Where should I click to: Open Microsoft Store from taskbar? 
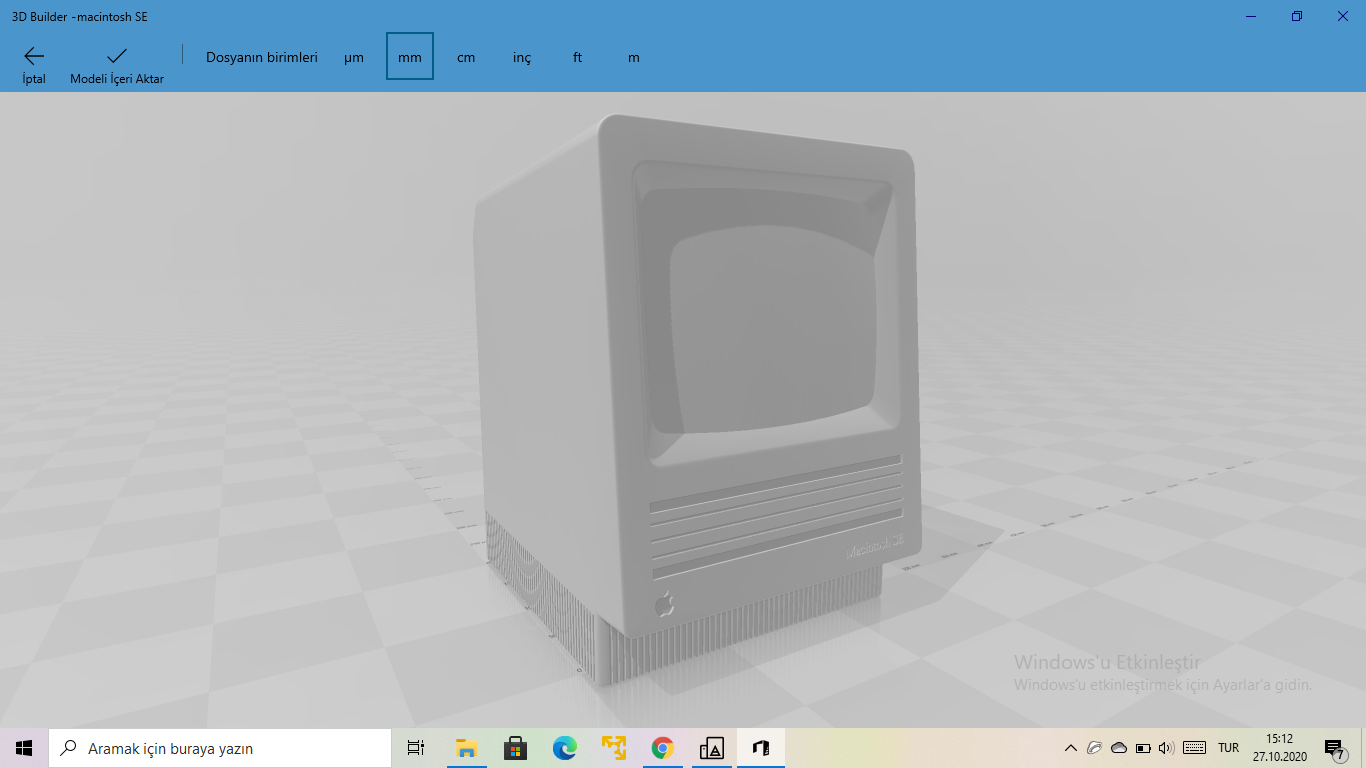[515, 748]
